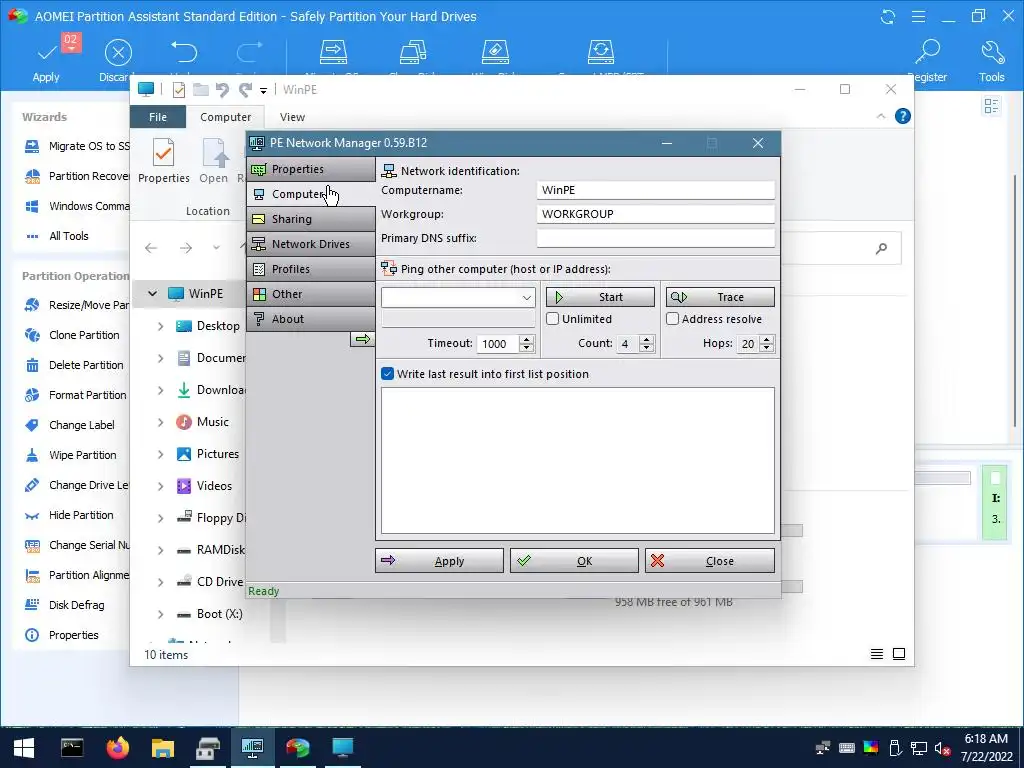The width and height of the screenshot is (1024, 768).
Task: Click the Close button at the dialog bottom
Action: 710,561
